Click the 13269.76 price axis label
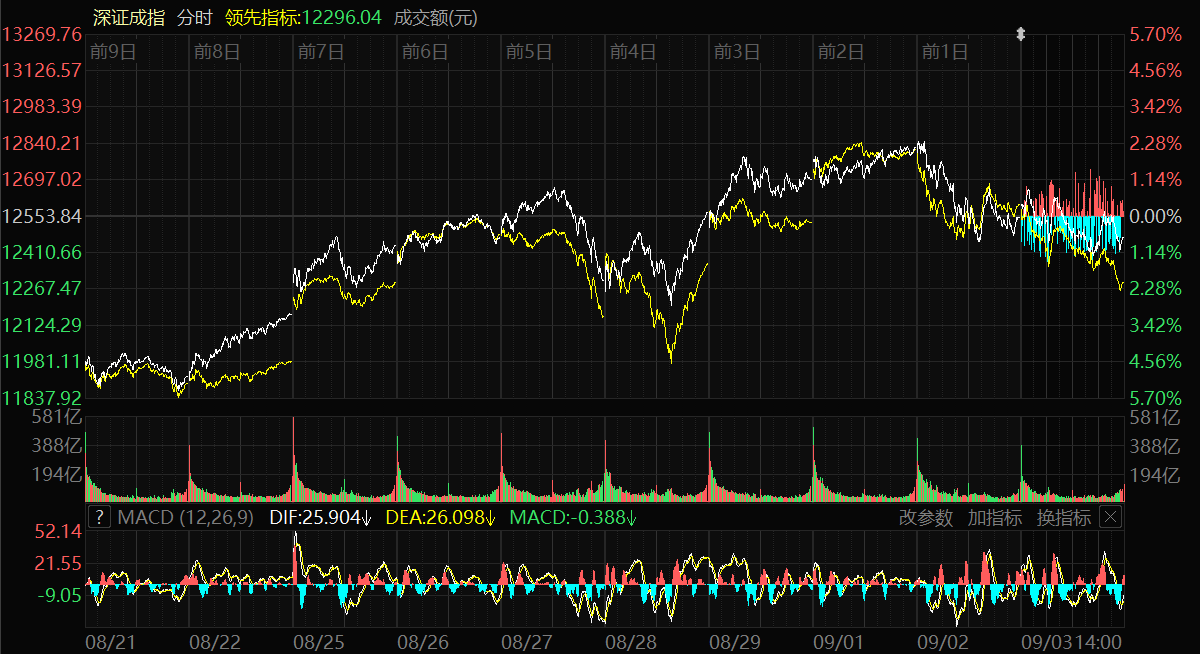Viewport: 1200px width, 654px height. click(x=42, y=34)
